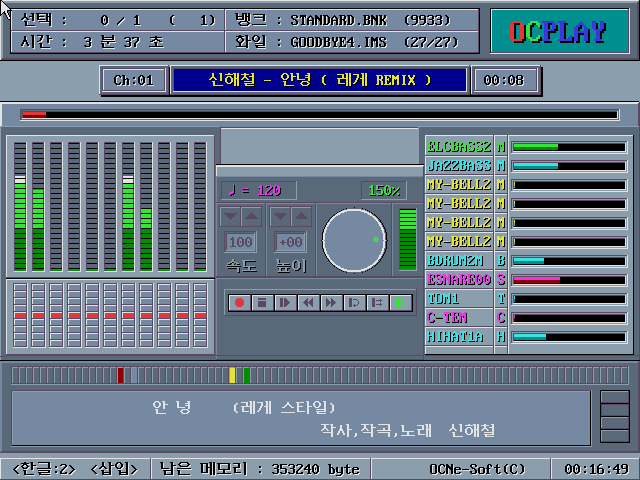Click the red marker in the position strip
This screenshot has height=480, width=640.
pos(120,375)
